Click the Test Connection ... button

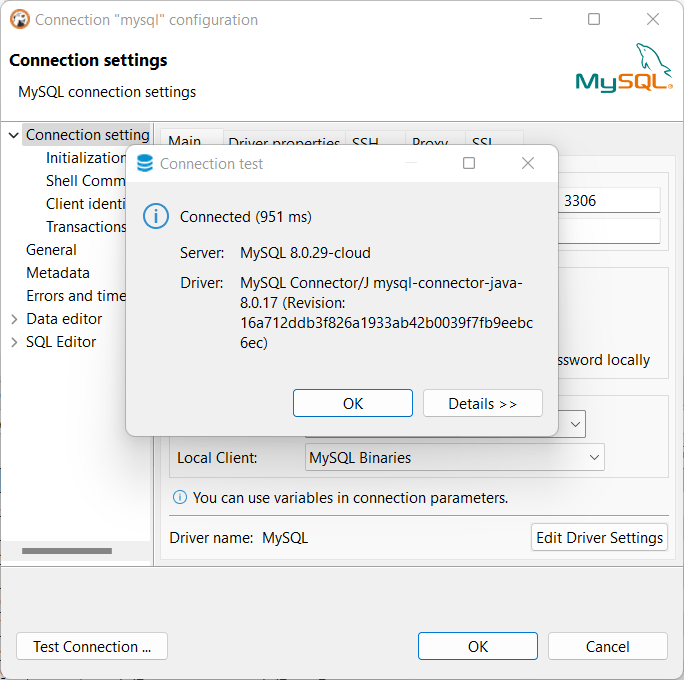point(92,646)
